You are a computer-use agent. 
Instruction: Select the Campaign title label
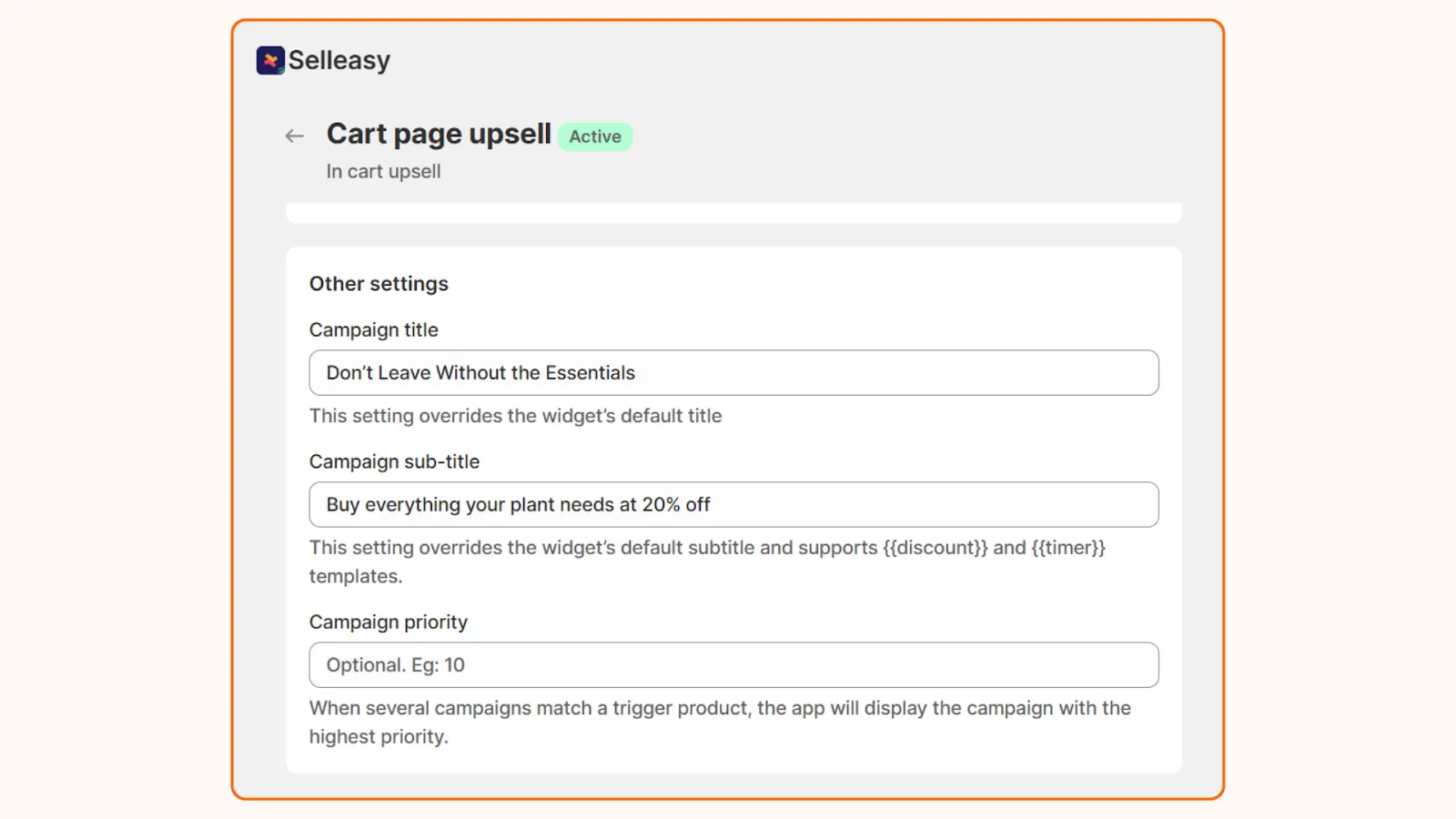pyautogui.click(x=373, y=329)
